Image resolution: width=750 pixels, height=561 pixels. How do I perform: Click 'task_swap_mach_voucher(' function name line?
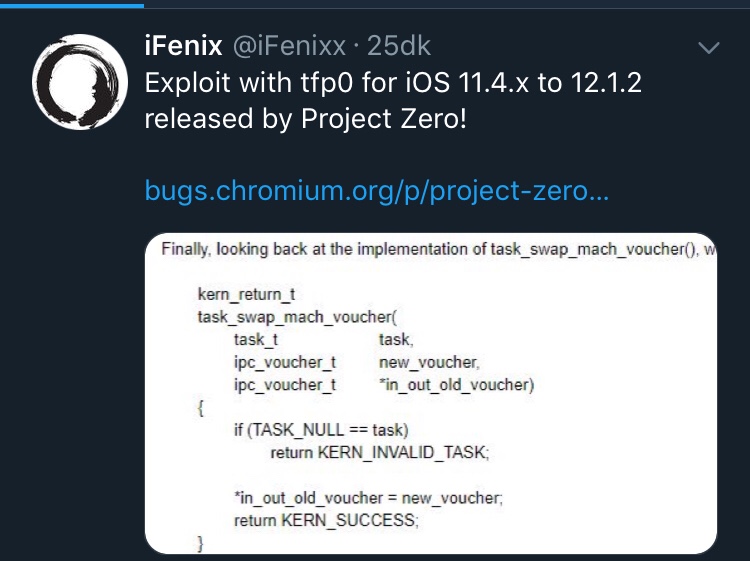(x=298, y=318)
